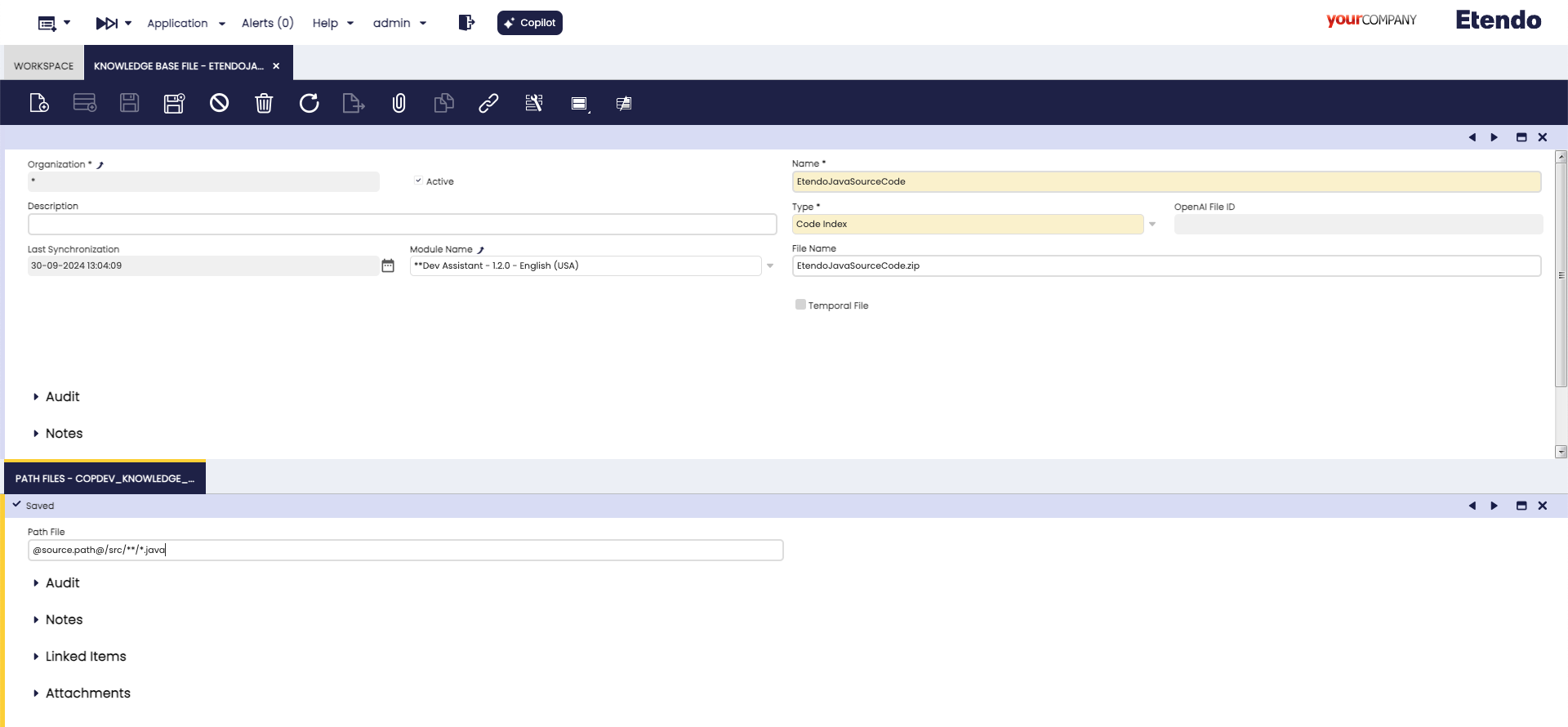Go to next record in Path Files
This screenshot has height=727, width=1568.
[1494, 506]
